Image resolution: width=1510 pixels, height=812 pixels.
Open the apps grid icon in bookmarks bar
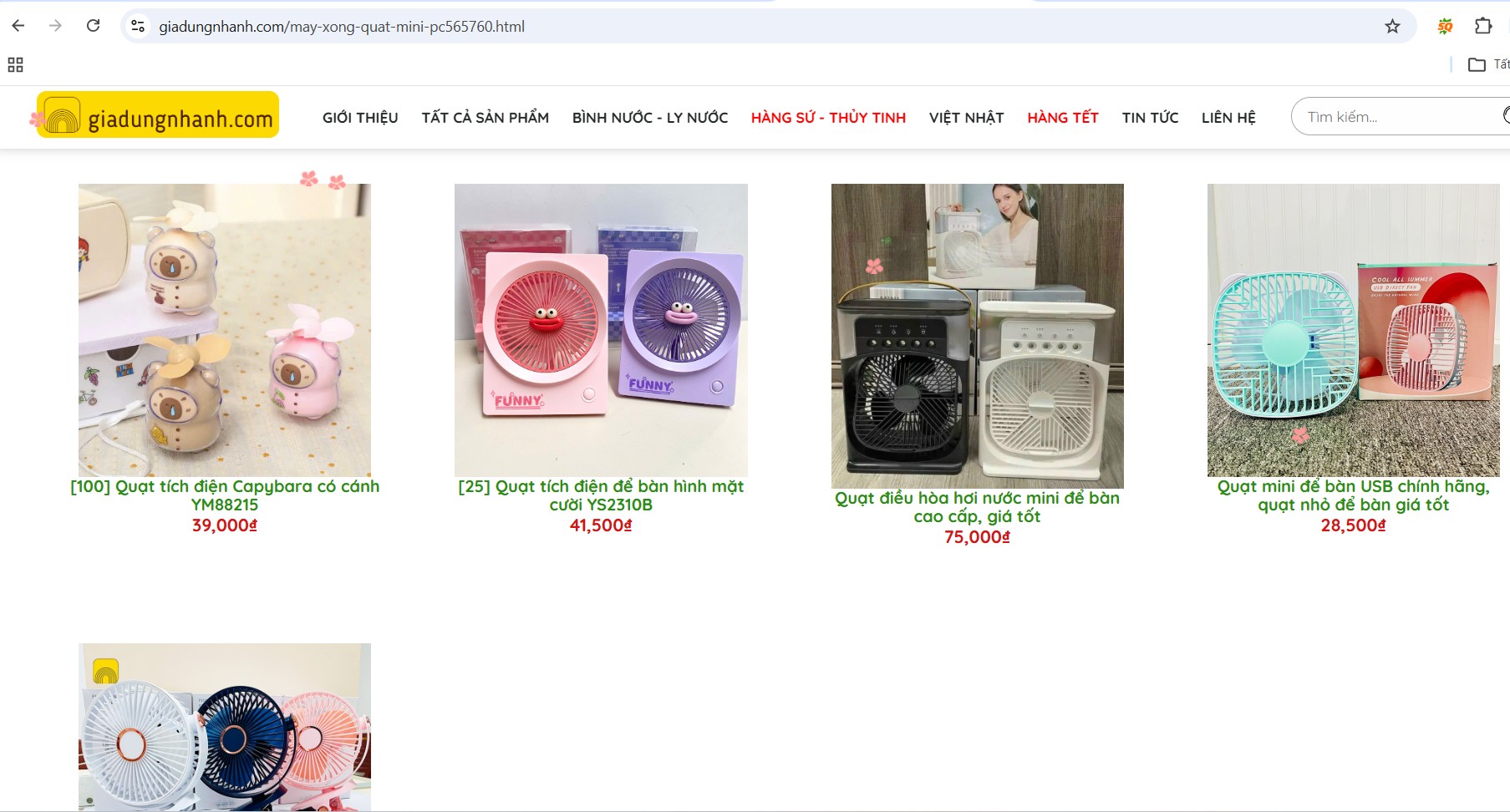click(x=15, y=64)
